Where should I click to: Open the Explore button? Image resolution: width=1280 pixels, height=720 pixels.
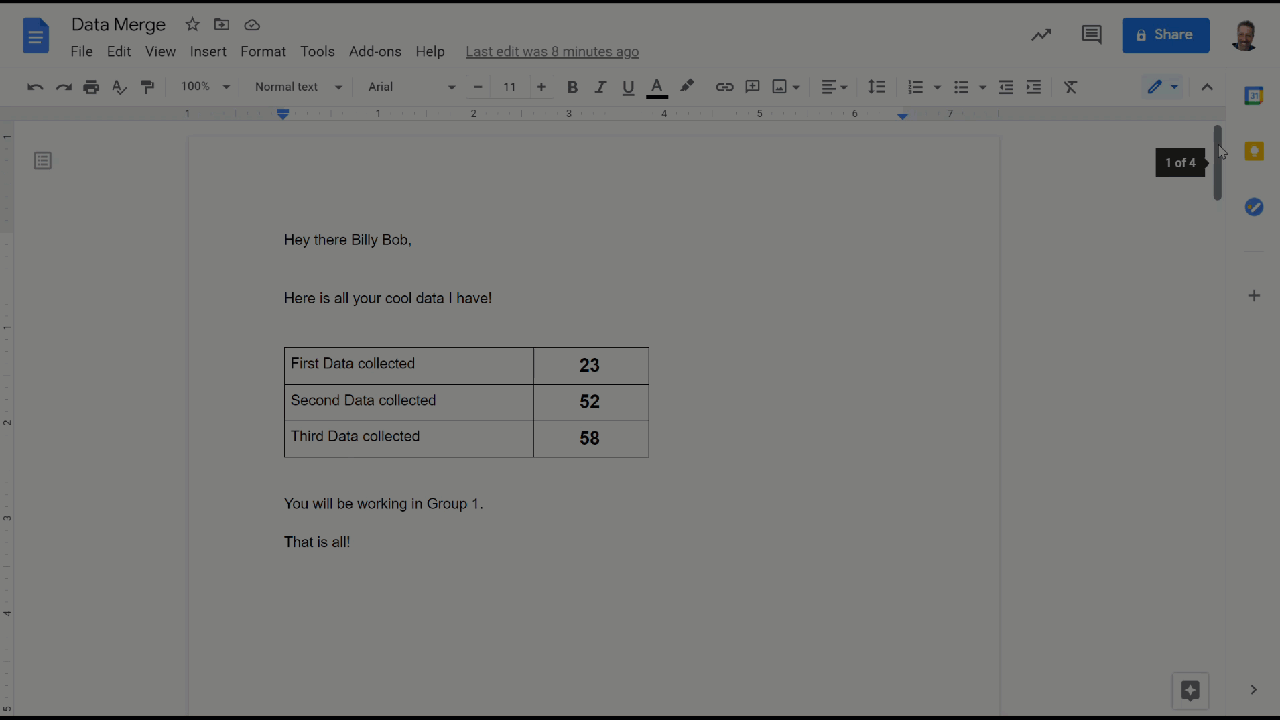tap(1190, 690)
